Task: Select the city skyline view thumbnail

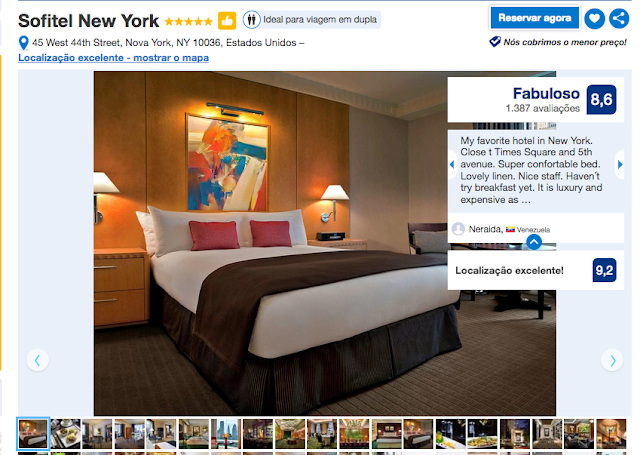Action: click(226, 433)
